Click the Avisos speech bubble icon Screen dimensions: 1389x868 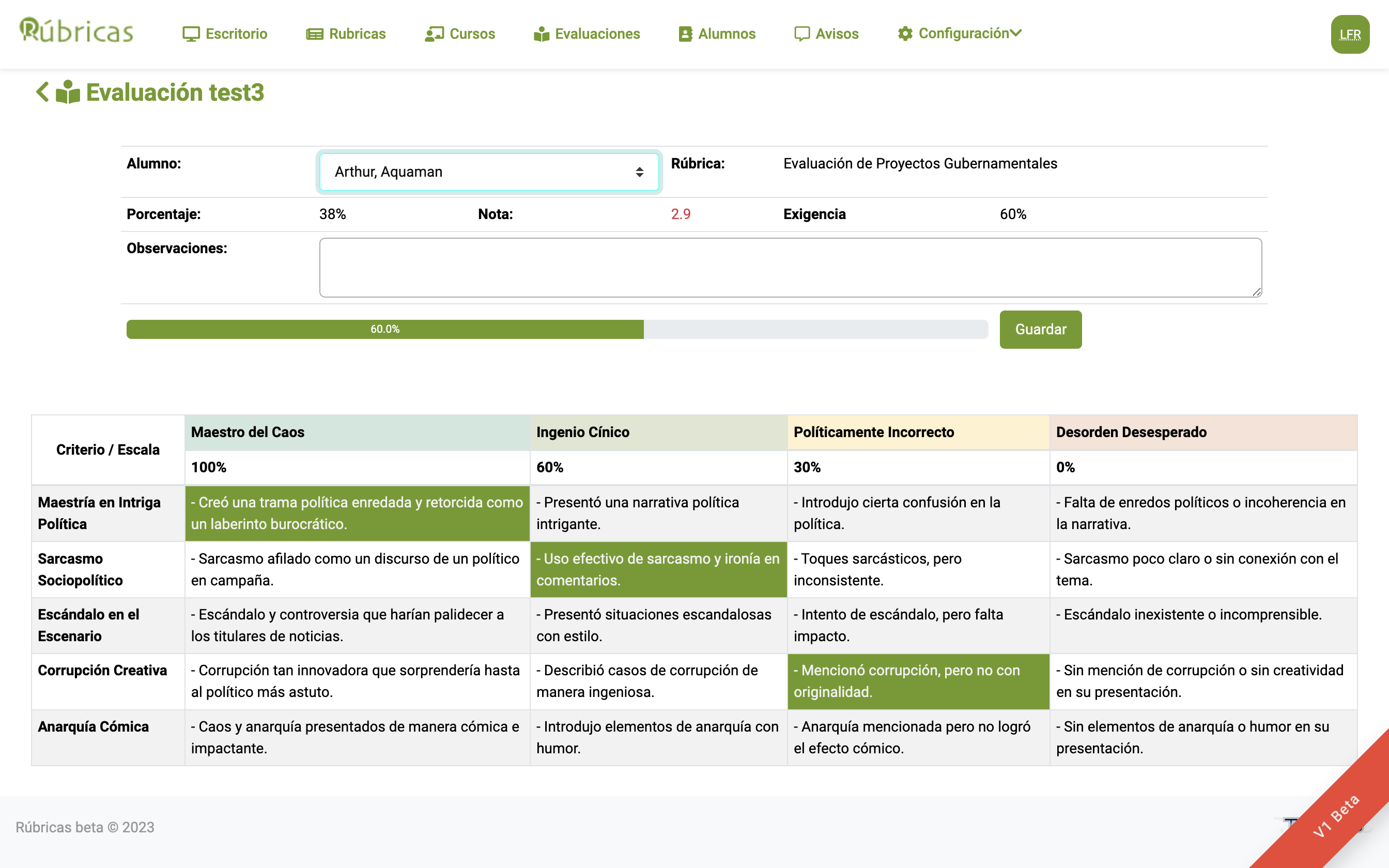(802, 34)
